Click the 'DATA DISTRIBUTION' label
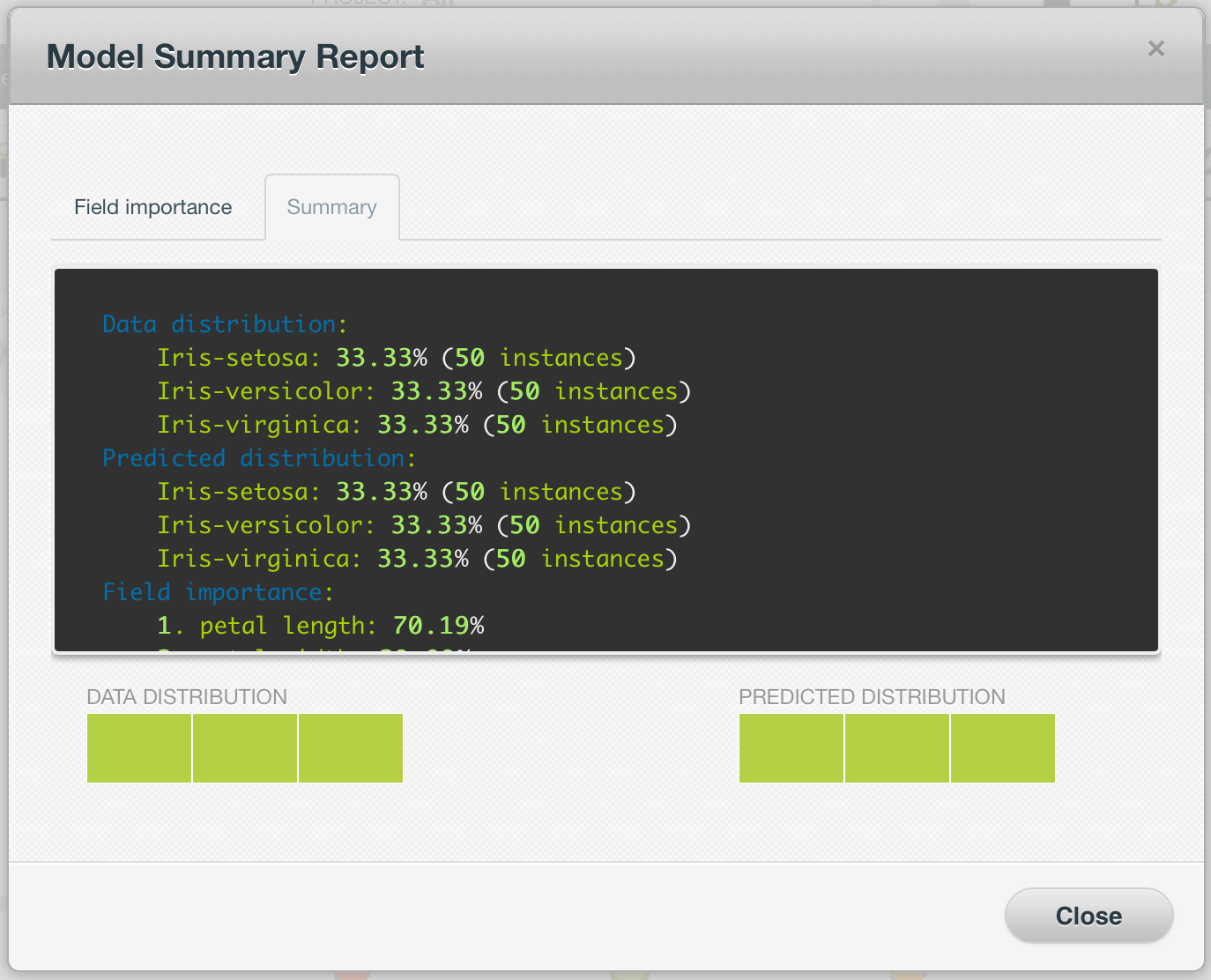The image size is (1211, 980). point(187,697)
